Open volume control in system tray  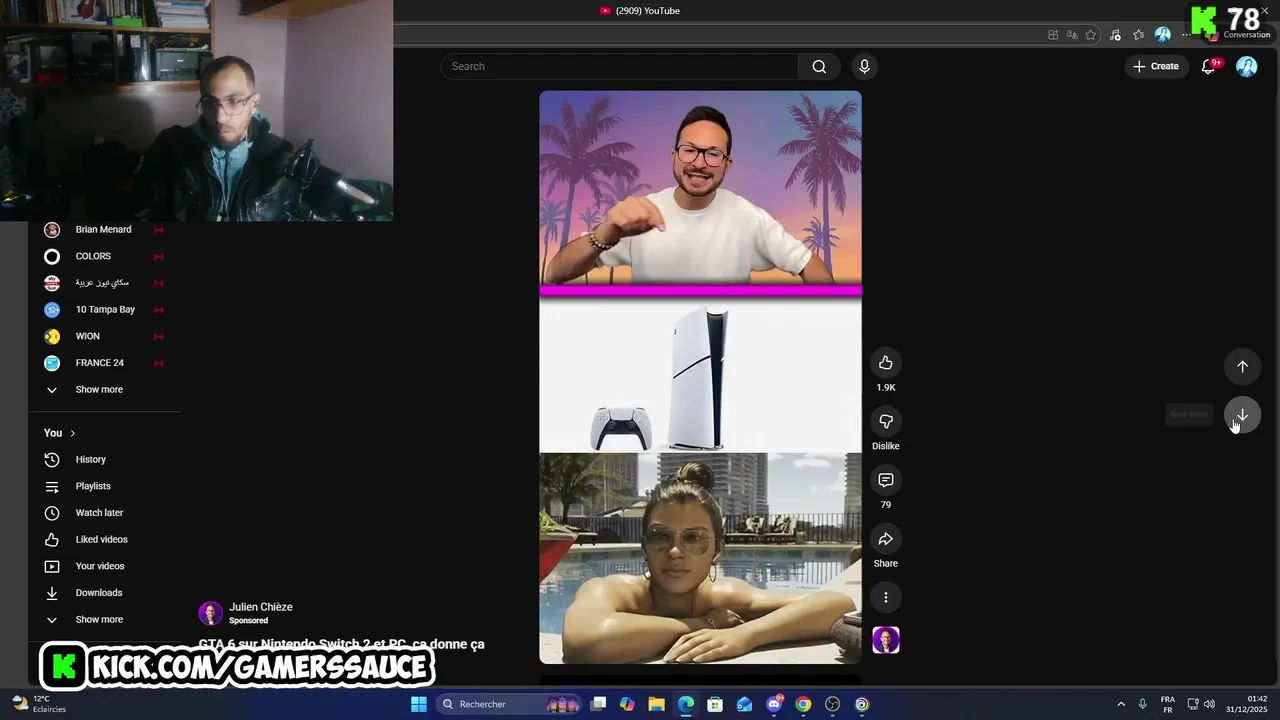point(1209,704)
